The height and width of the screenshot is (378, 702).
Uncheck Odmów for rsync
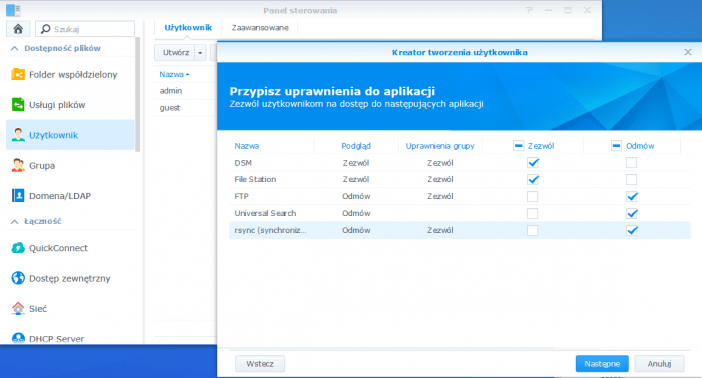tap(632, 231)
